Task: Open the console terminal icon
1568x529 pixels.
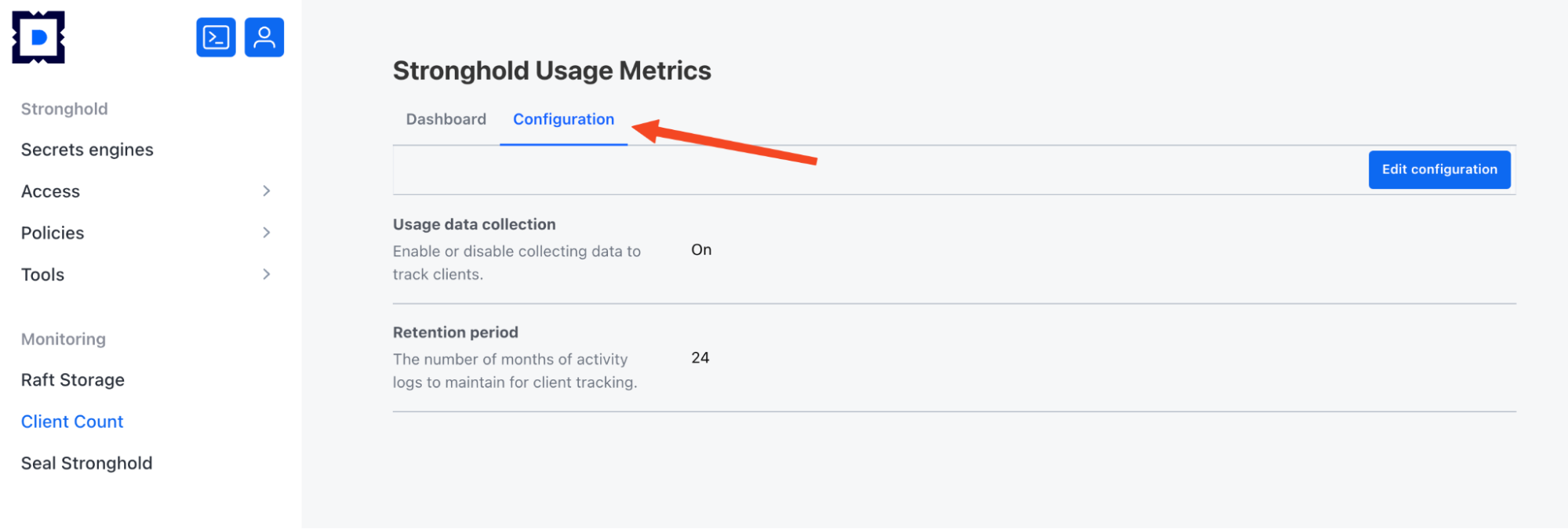Action: pyautogui.click(x=216, y=38)
